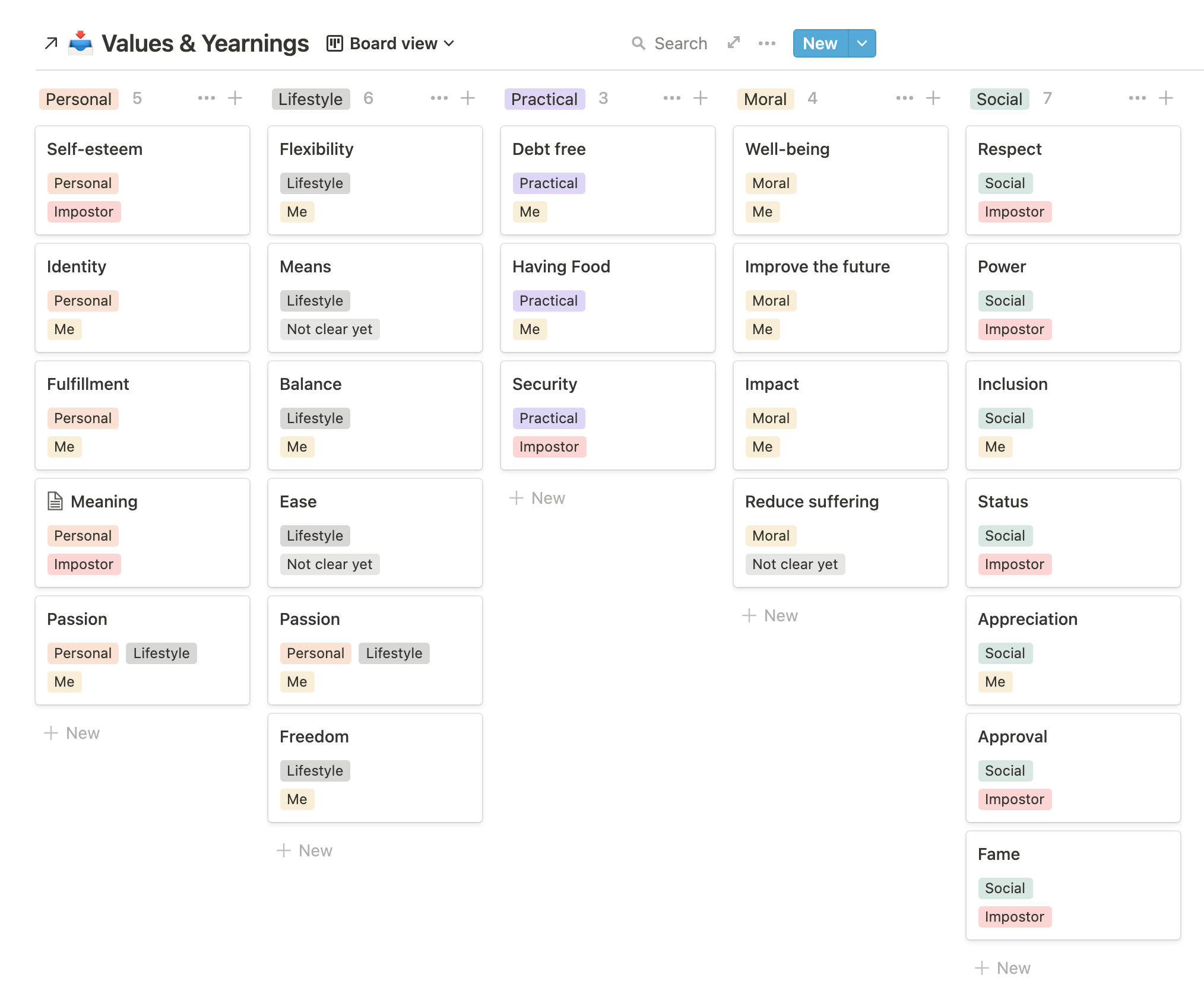Open the Status card
Viewport: 1204px width, 997px height.
click(x=1073, y=532)
